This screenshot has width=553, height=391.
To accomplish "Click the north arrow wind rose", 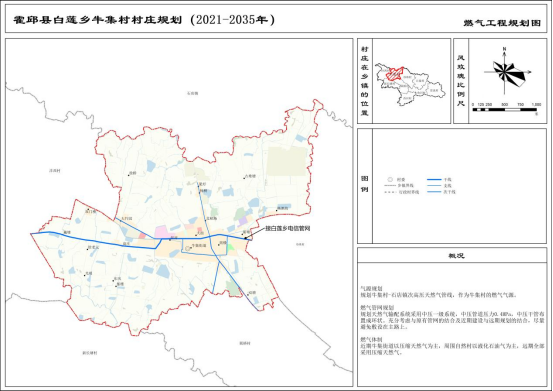I will [x=506, y=71].
